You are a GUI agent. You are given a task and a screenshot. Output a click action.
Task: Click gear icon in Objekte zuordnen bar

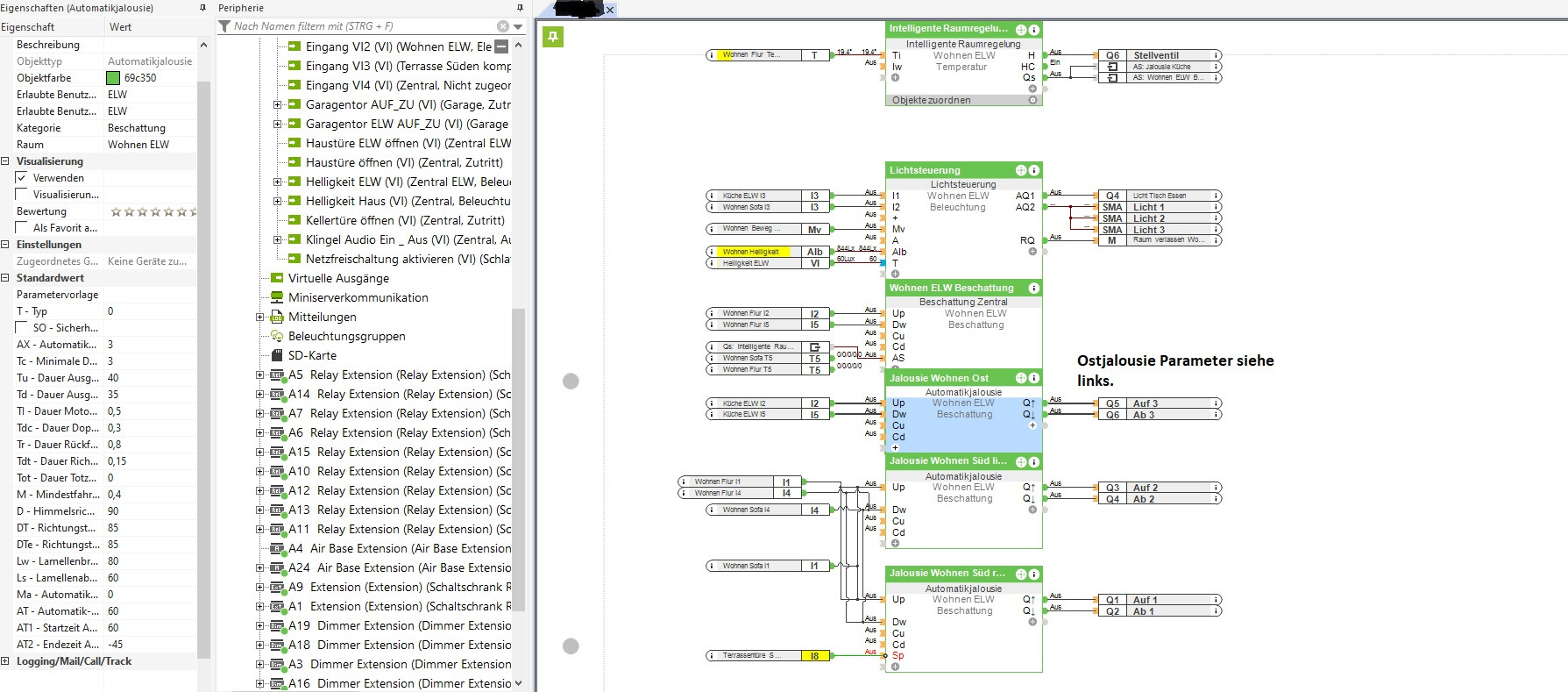click(1032, 100)
